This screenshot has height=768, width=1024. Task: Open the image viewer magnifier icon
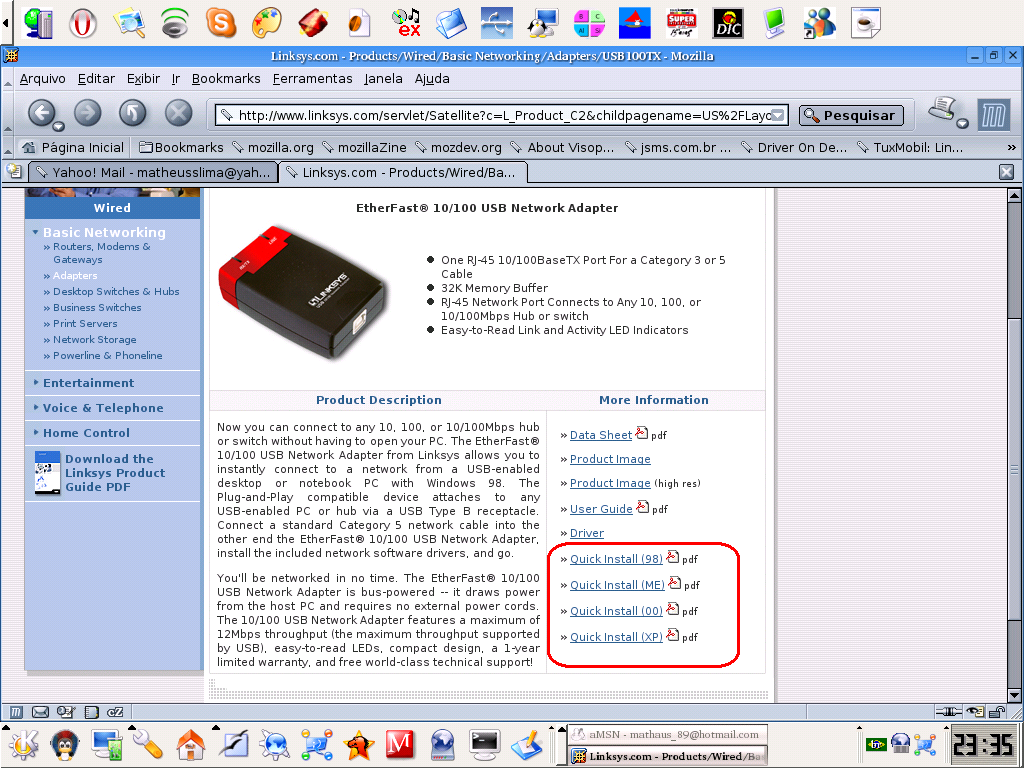(129, 24)
